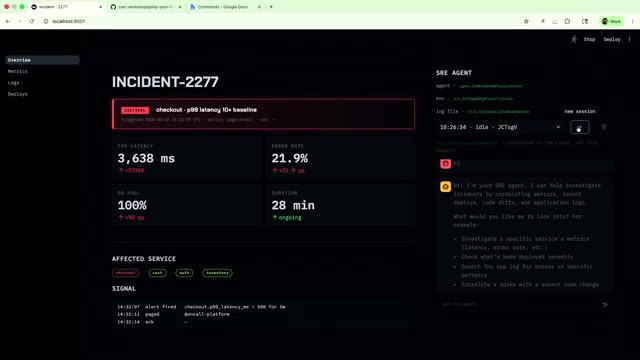Click the checkout p99 latency alert title

coord(206,110)
